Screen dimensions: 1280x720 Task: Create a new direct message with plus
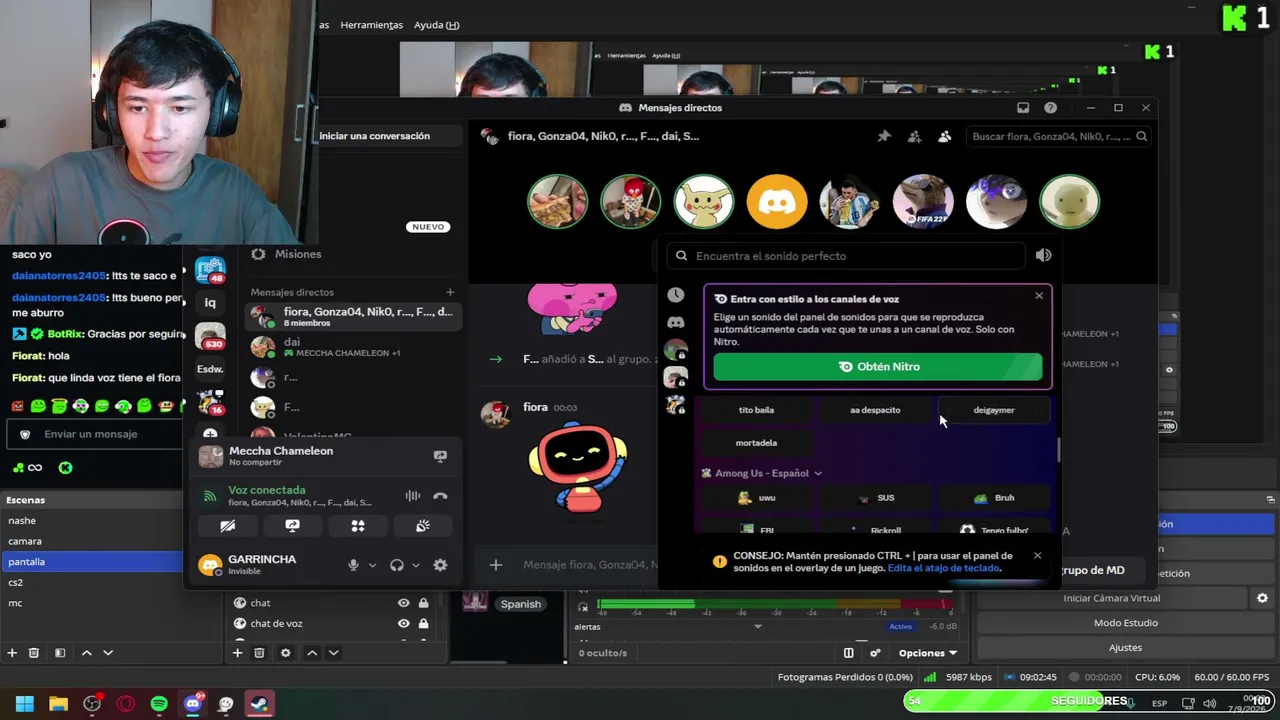click(x=450, y=292)
